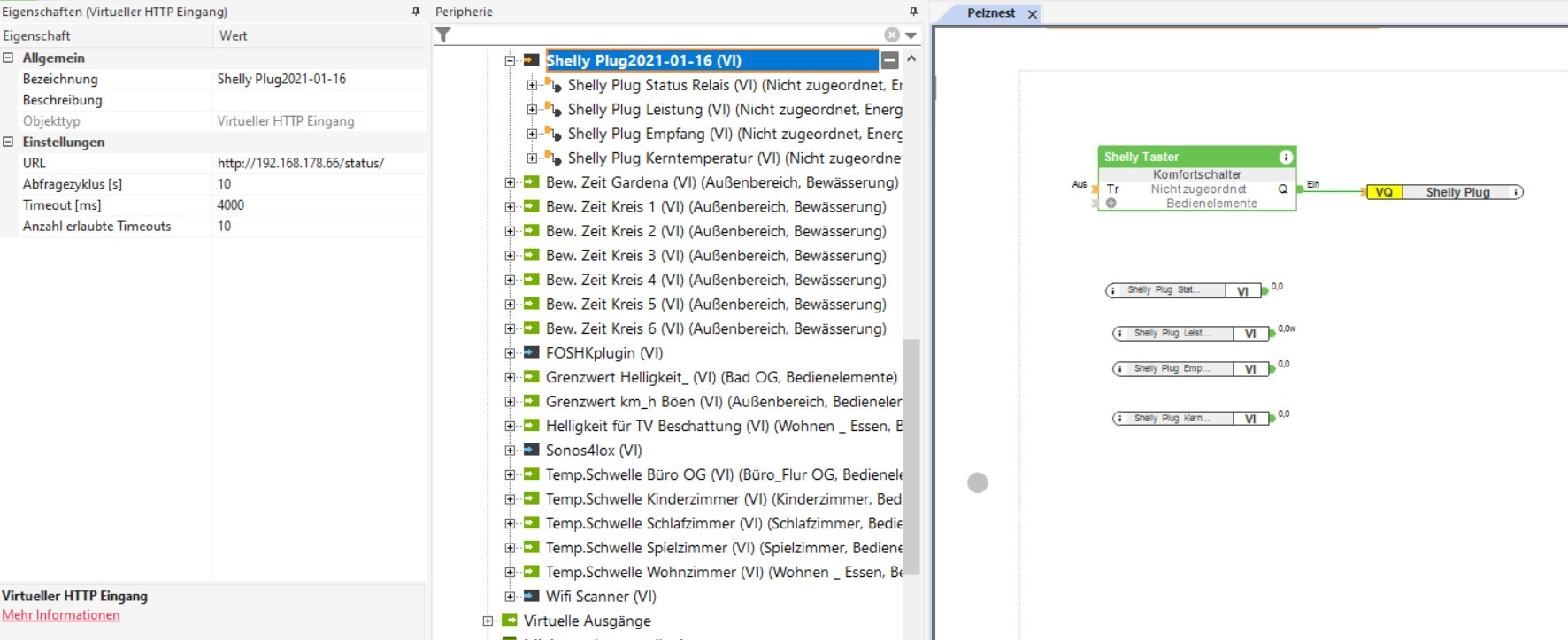Viewport: 1568px width, 640px height.
Task: Expand FOSHKplugin (VI) node
Action: point(510,353)
